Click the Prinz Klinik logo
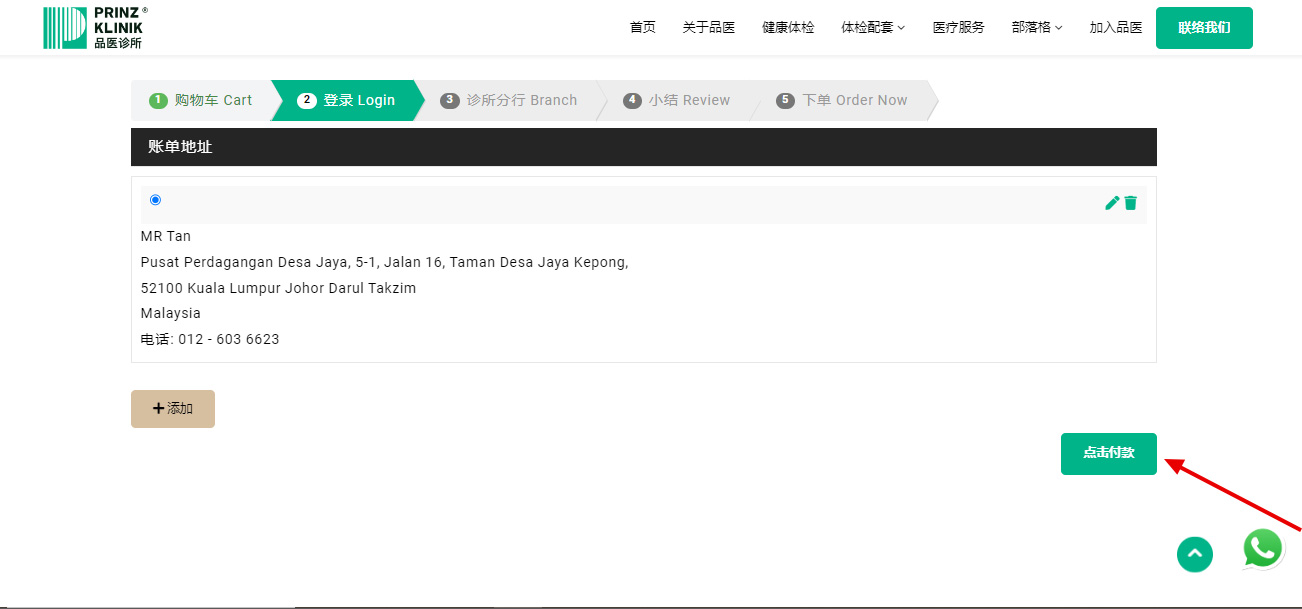Screen dimensions: 1302x609 (94, 27)
